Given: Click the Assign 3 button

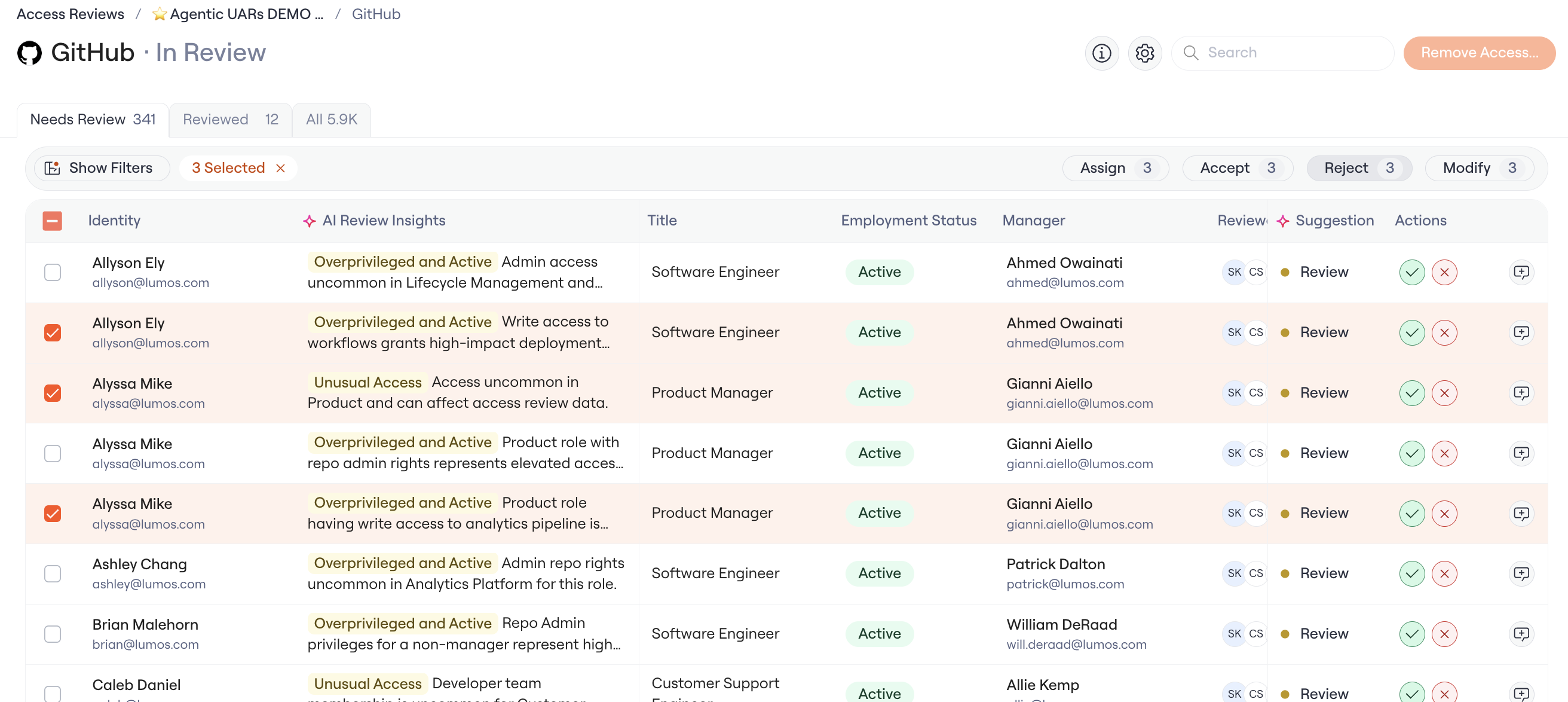Looking at the screenshot, I should pos(1115,168).
